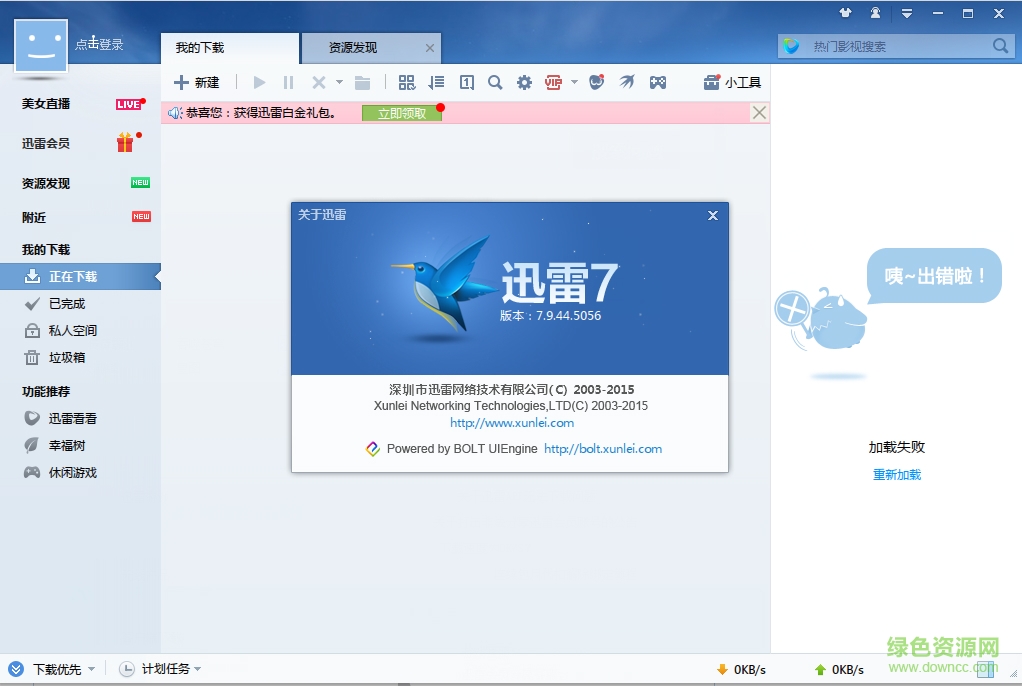Viewport: 1022px width, 686px height.
Task: Click the download speedup swallow icon
Action: (627, 82)
